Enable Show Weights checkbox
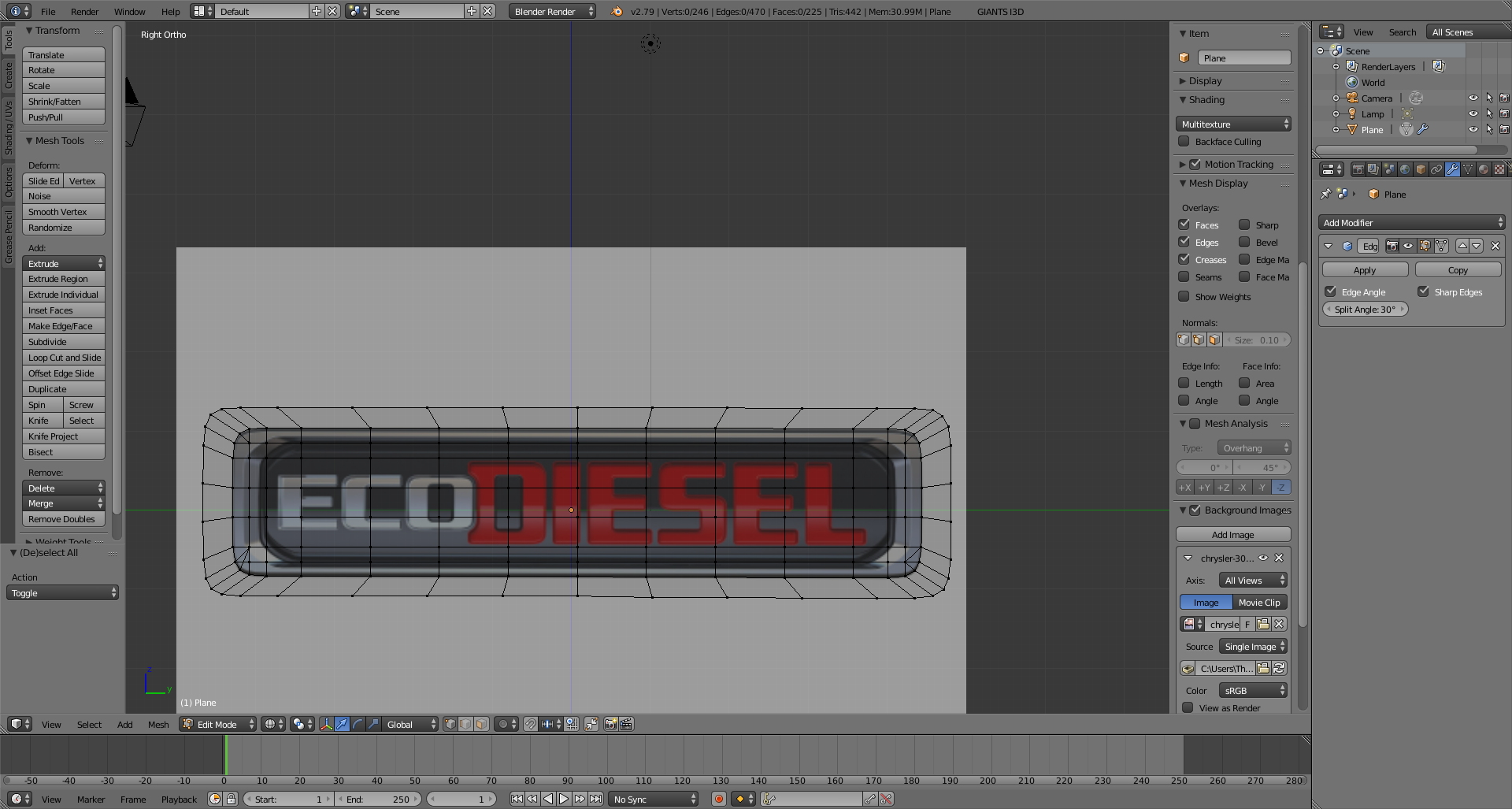This screenshot has width=1512, height=809. click(x=1184, y=296)
